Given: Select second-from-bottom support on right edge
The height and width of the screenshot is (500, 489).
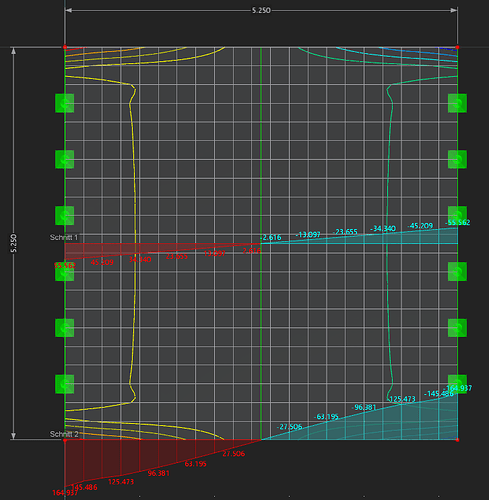Looking at the screenshot, I should pos(457,328).
